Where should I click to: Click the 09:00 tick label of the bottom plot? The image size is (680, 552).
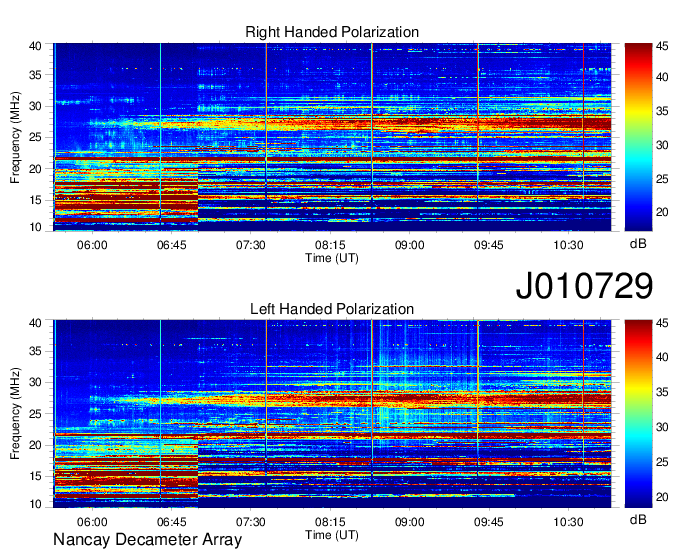(x=409, y=522)
